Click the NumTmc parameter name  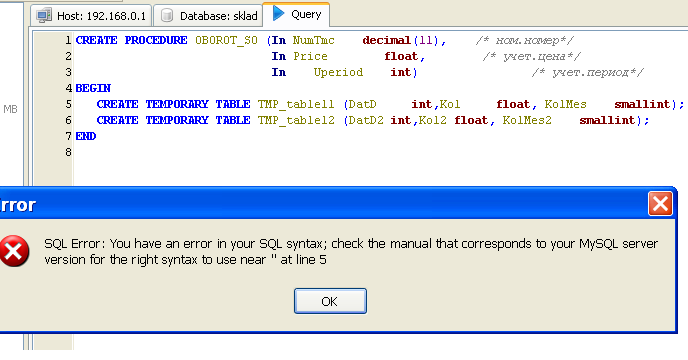313,40
